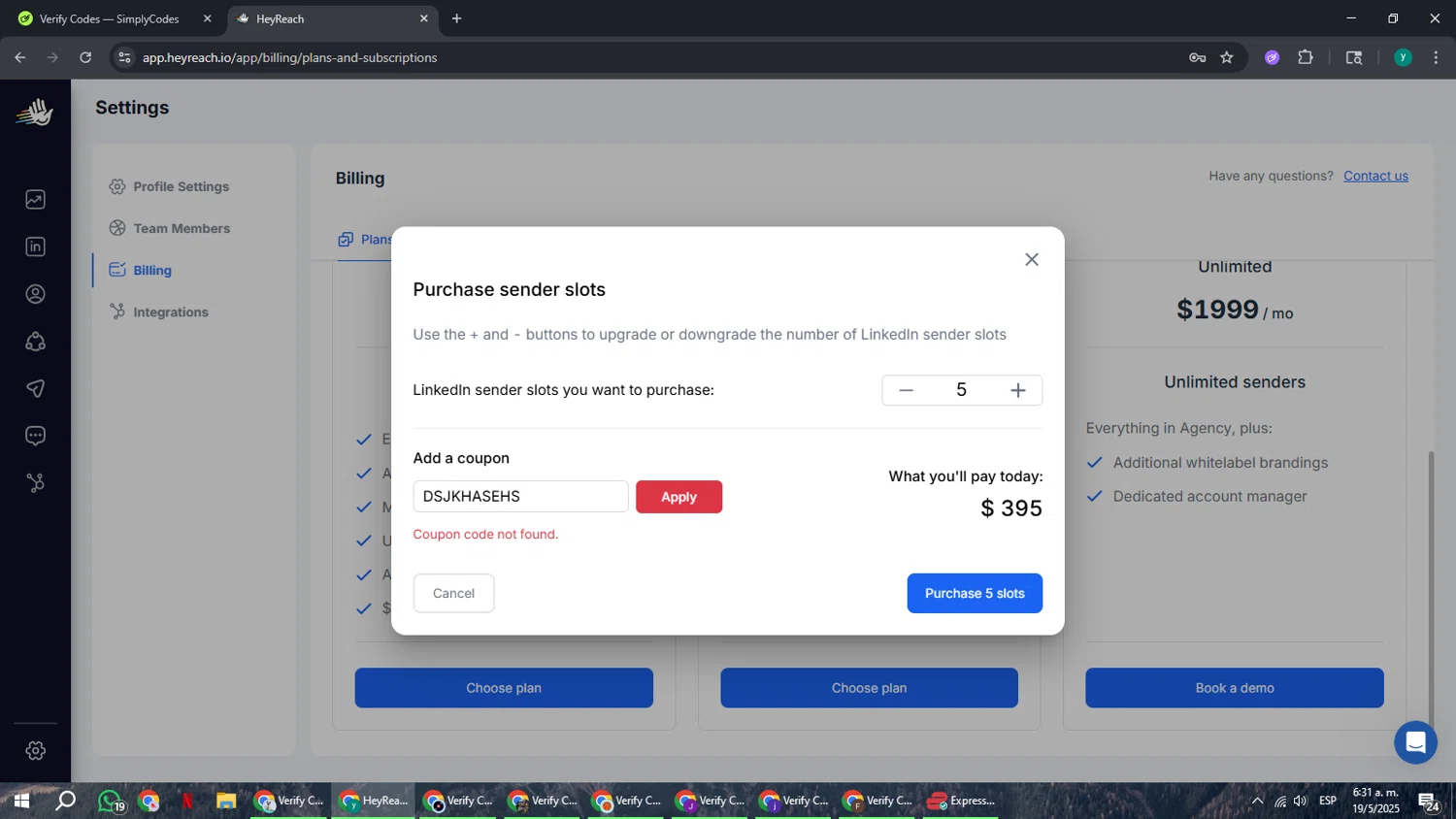Open the Intercom chat bubble
This screenshot has height=819, width=1456.
tap(1415, 743)
